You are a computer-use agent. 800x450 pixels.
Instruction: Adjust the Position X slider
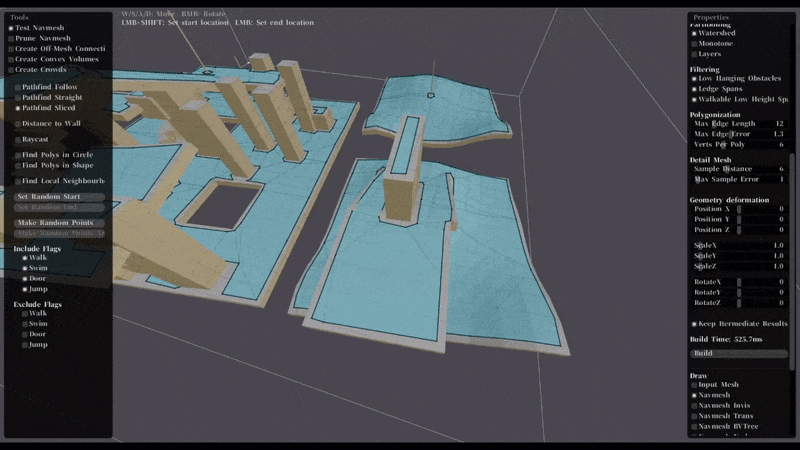pyautogui.click(x=739, y=209)
